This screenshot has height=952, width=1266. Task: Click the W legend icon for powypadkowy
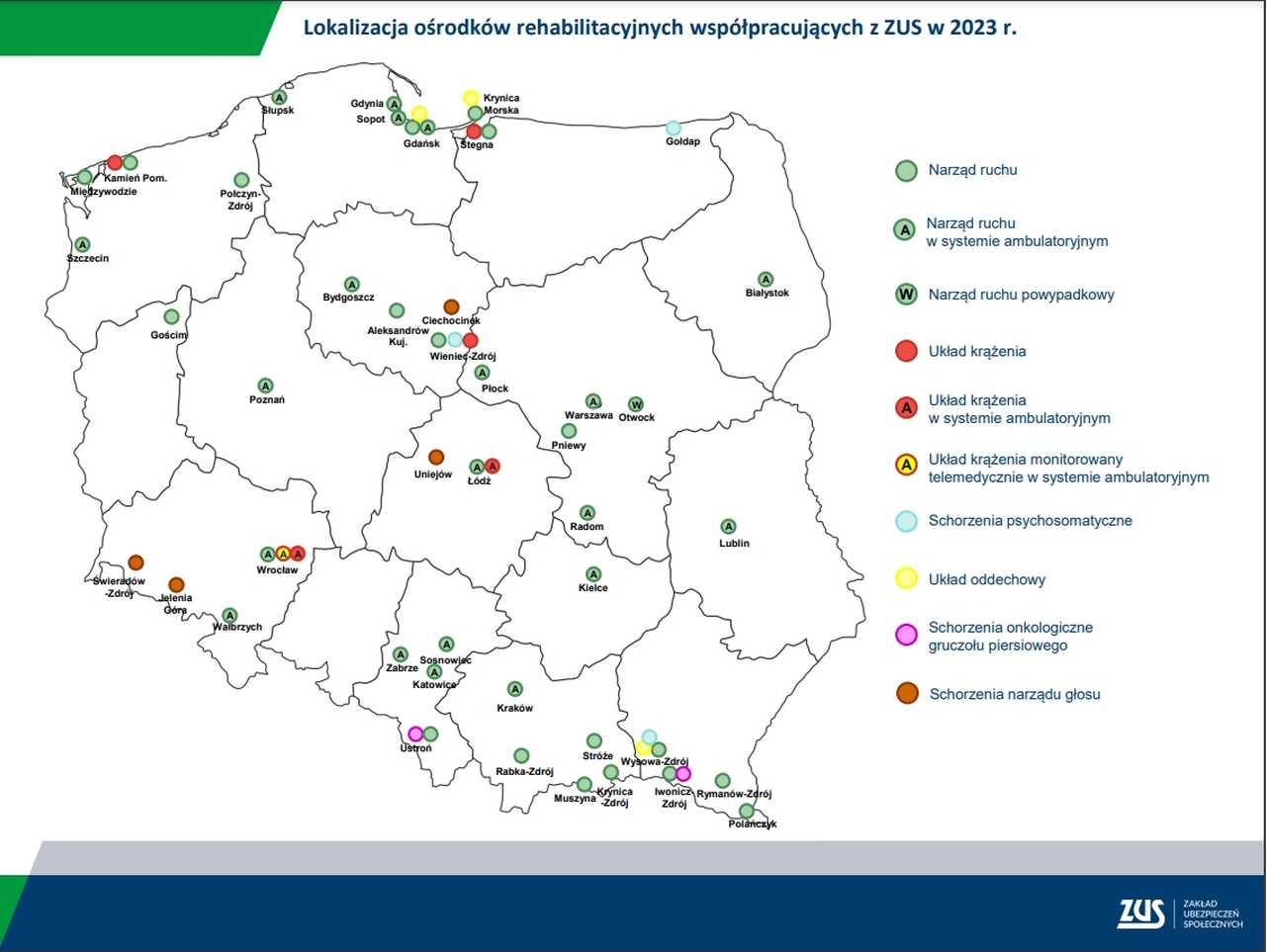(906, 294)
